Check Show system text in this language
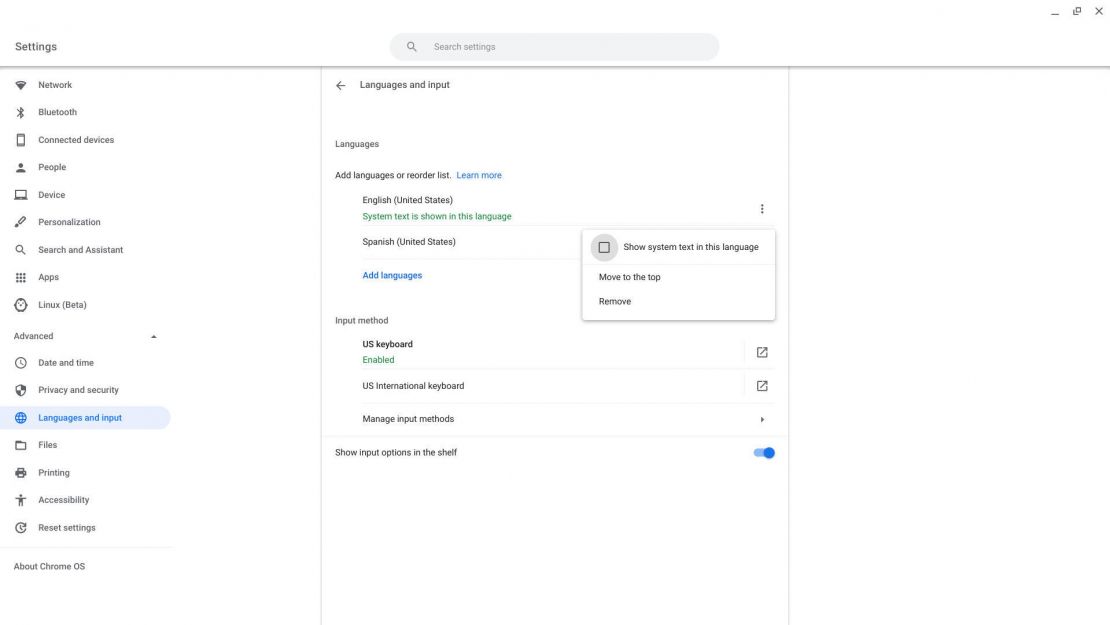Screen dimensions: 1110x625 tap(605, 246)
